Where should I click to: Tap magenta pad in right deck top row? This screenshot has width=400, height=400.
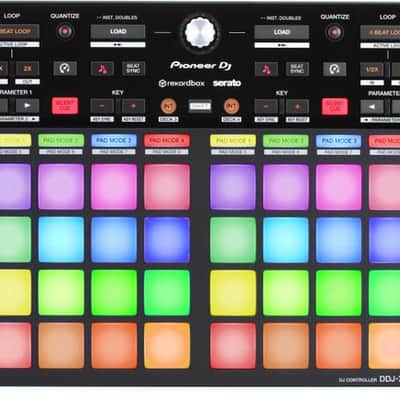pos(339,187)
